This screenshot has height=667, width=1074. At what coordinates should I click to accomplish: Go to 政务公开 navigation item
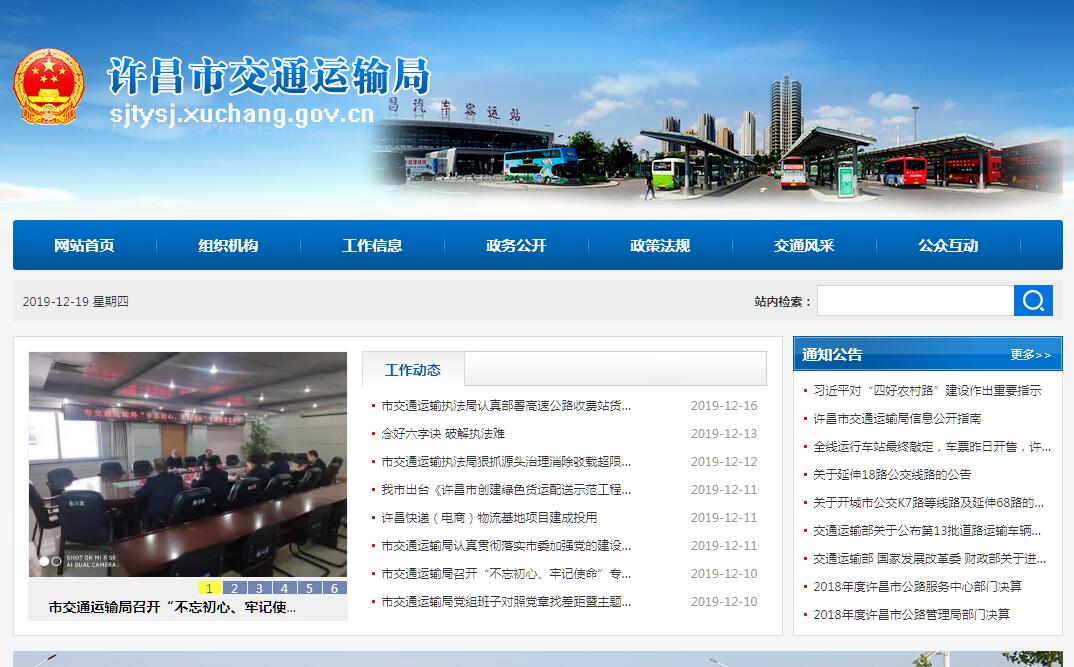tap(516, 246)
